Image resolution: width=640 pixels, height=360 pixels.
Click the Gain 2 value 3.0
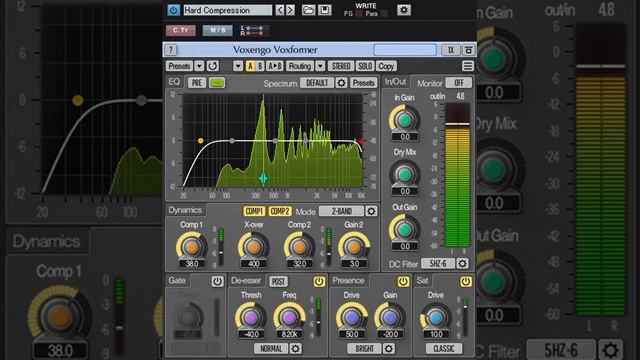354,264
